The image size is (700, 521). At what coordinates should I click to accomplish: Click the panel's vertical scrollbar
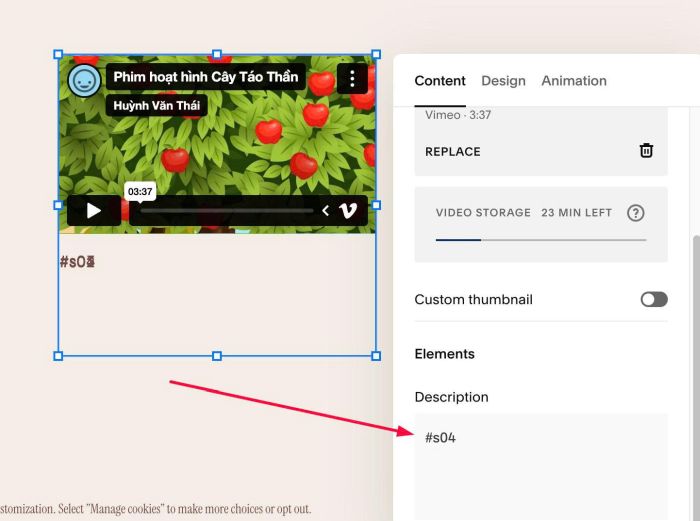696,378
